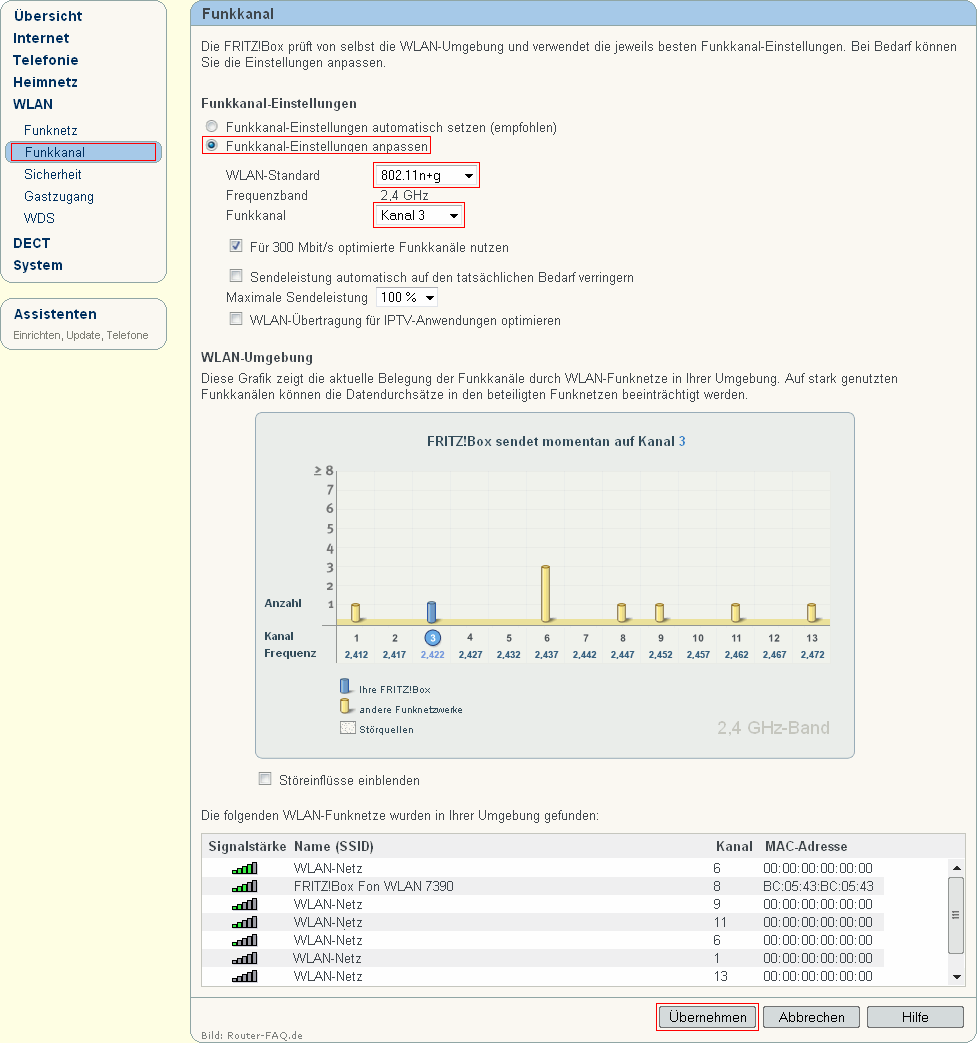Toggle 300 Mbit/s optimized channels checkbox
This screenshot has width=977, height=1043.
point(235,246)
